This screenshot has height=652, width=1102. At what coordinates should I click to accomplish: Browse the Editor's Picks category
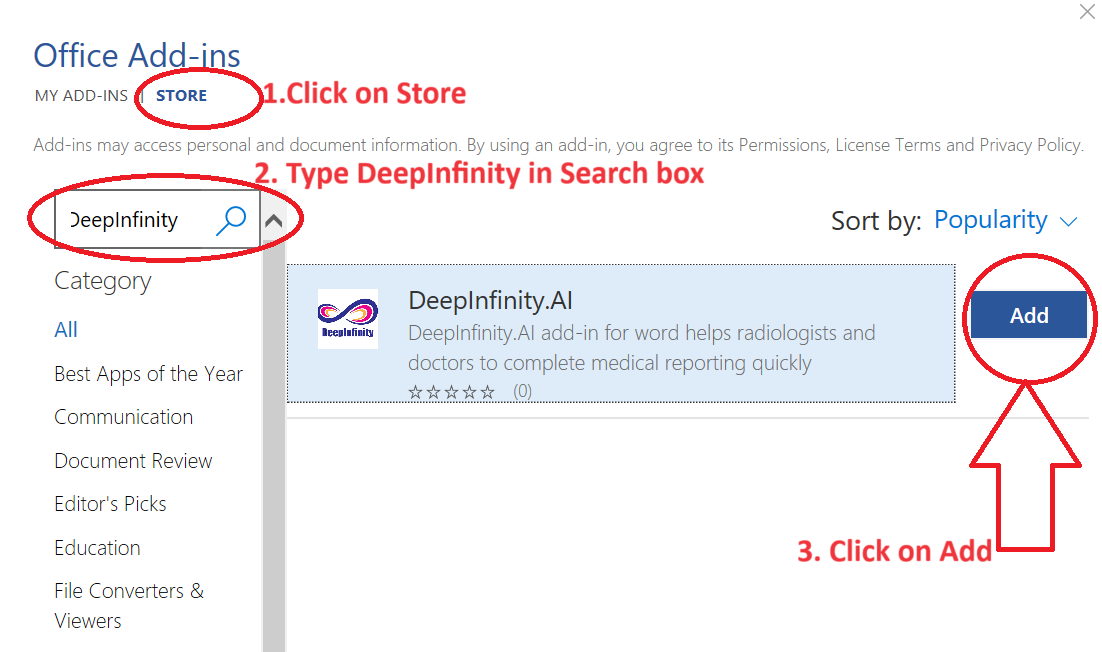[110, 504]
